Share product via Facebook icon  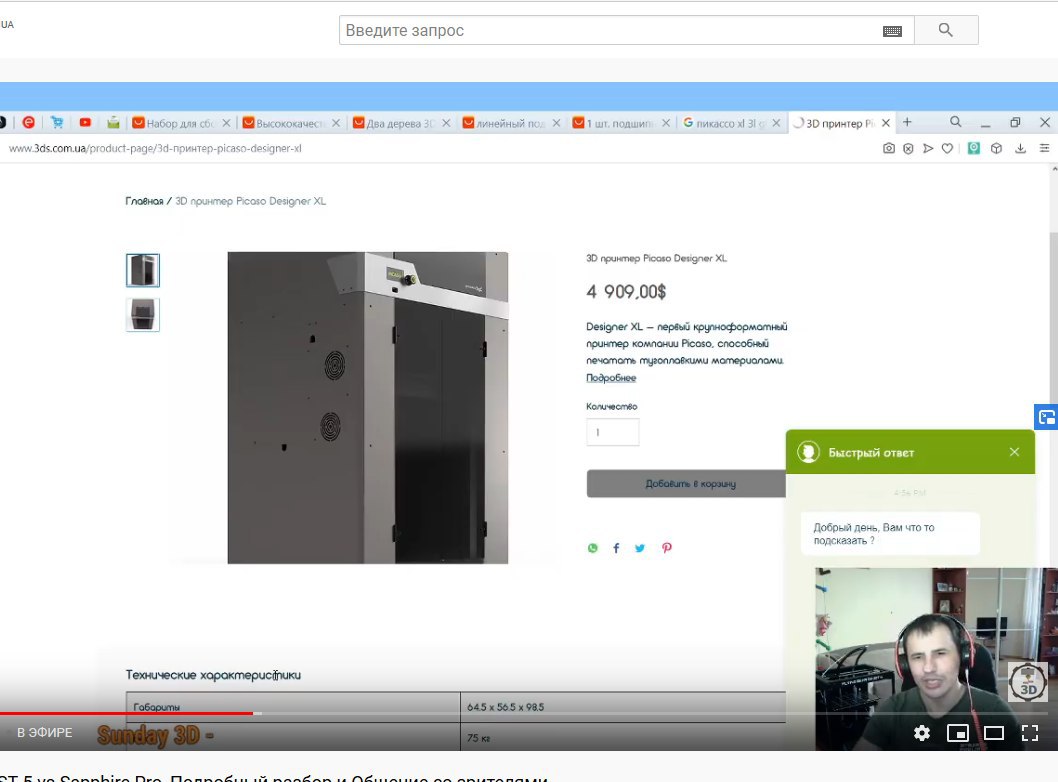pos(616,548)
